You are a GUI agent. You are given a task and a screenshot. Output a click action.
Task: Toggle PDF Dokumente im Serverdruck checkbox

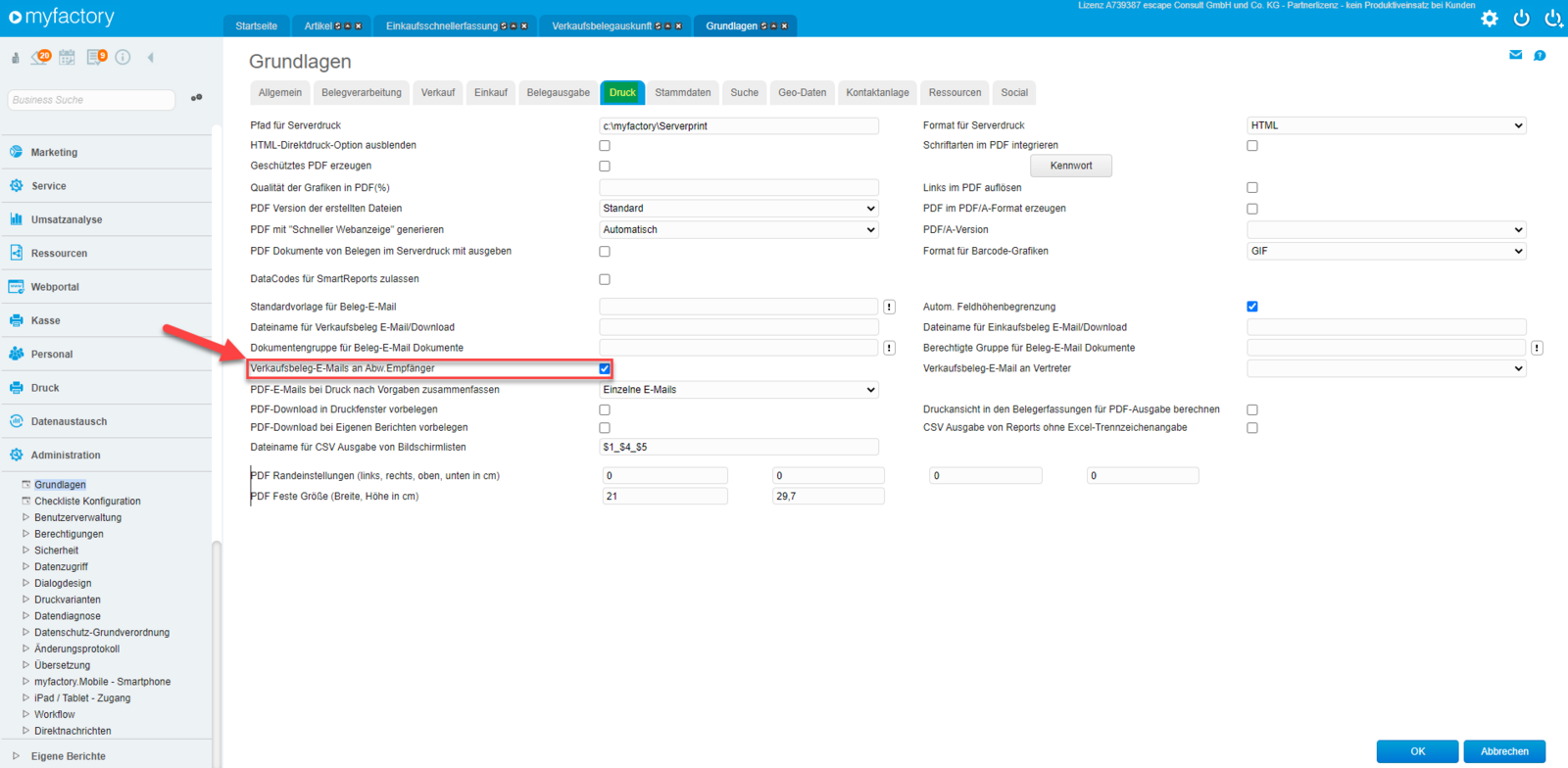point(605,252)
